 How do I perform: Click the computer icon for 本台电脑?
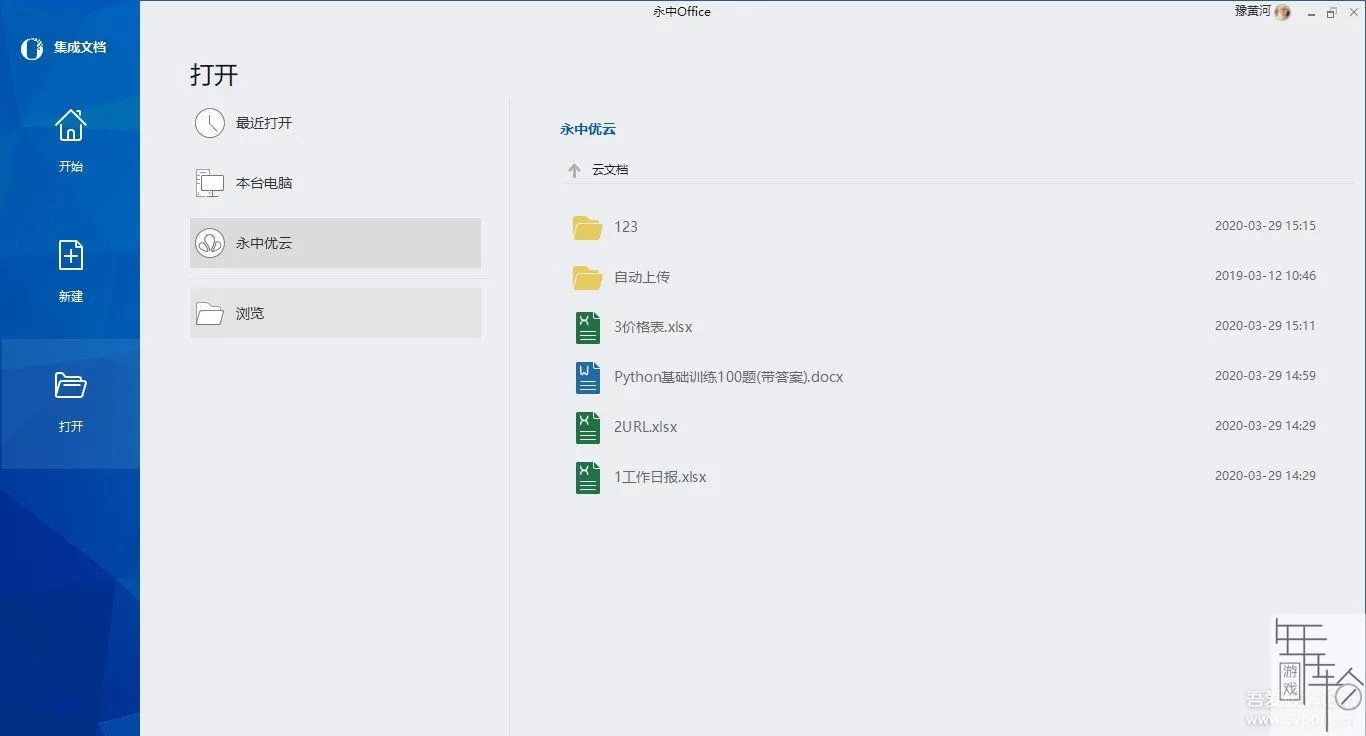pos(210,183)
